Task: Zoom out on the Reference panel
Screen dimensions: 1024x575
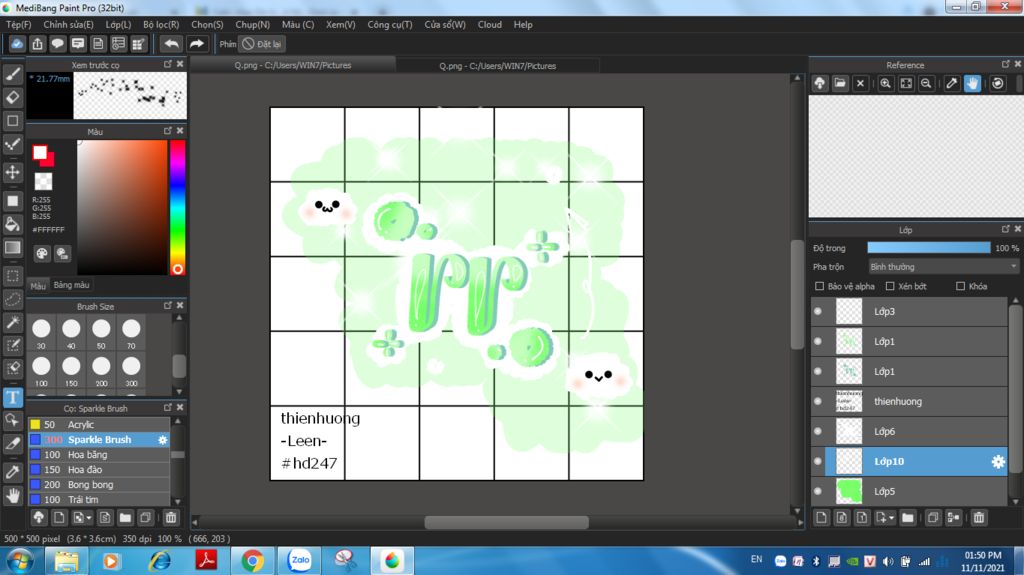Action: pyautogui.click(x=926, y=84)
